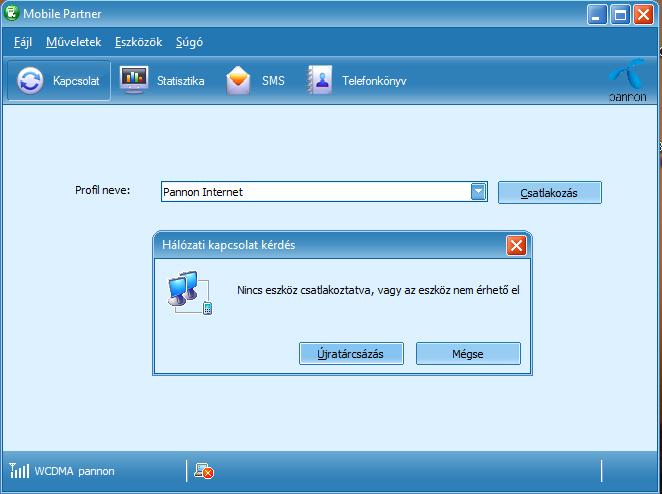Open the Fájl menu
This screenshot has height=494, width=662.
[x=23, y=42]
